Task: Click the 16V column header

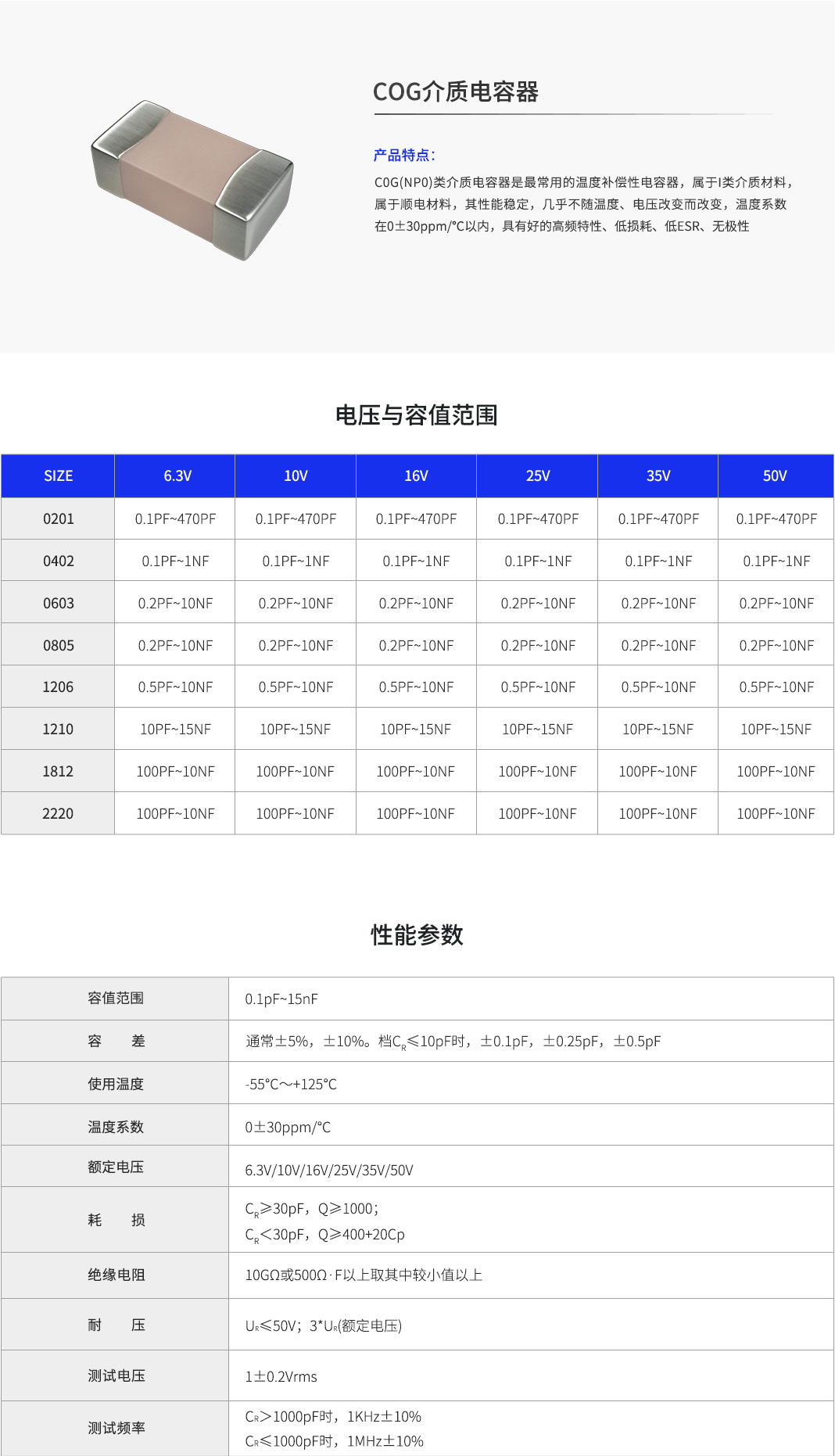Action: click(x=416, y=475)
